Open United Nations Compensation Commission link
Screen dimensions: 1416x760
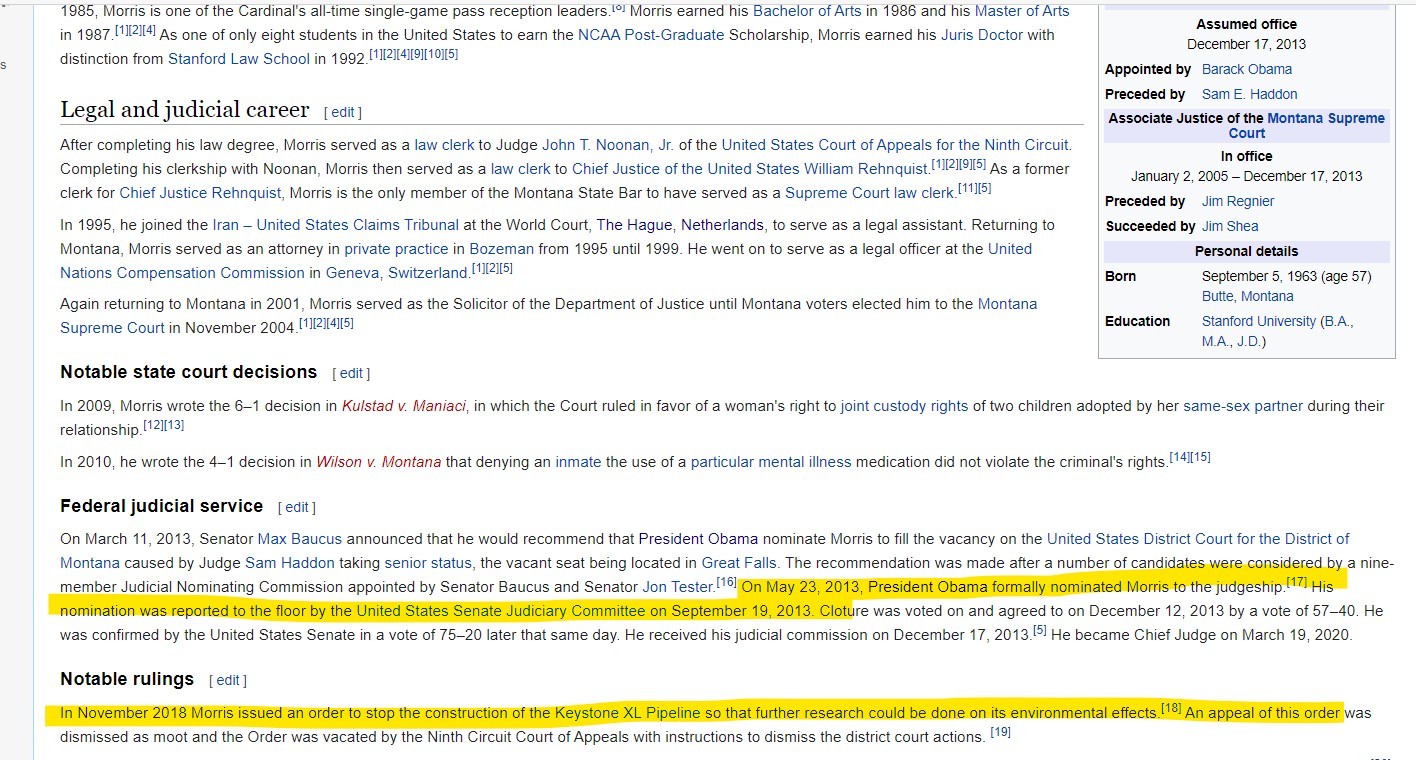(546, 260)
